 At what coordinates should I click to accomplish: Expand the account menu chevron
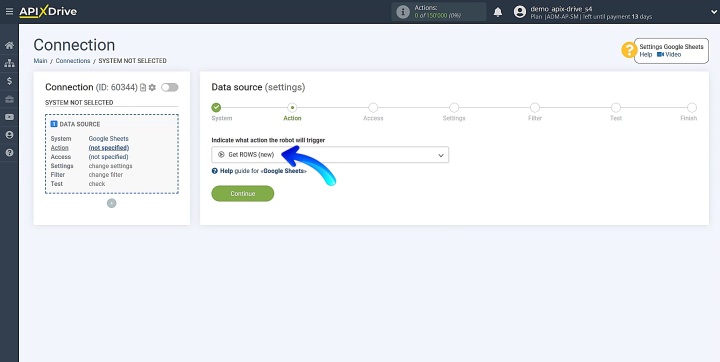pos(713,12)
